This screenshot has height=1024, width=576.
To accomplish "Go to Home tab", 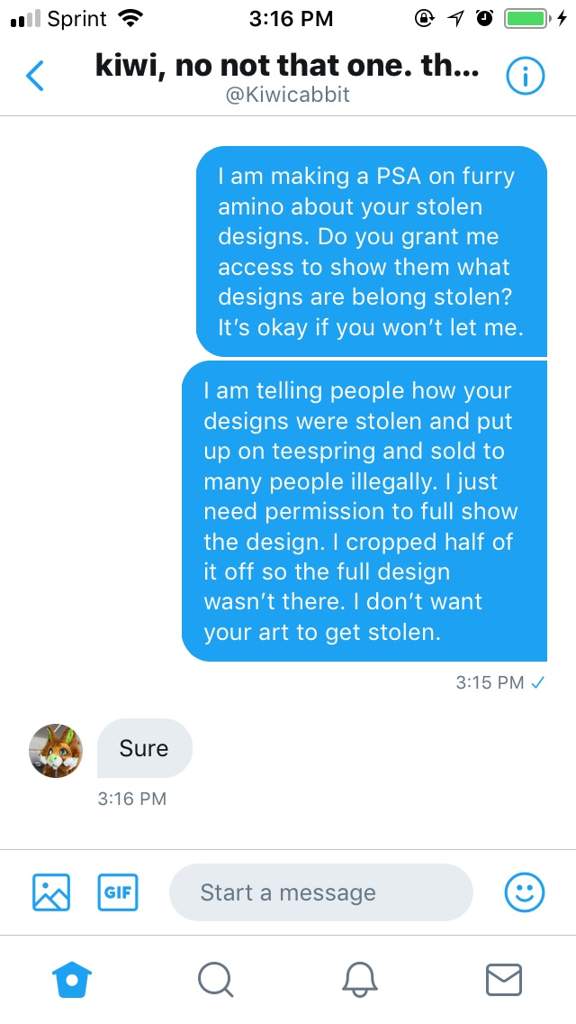I will [x=71, y=980].
